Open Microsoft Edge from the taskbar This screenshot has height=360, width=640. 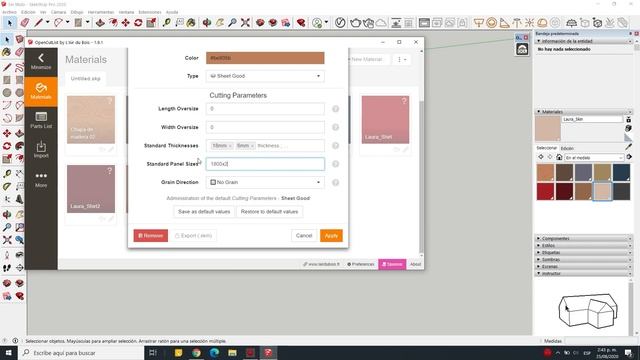tap(215, 353)
